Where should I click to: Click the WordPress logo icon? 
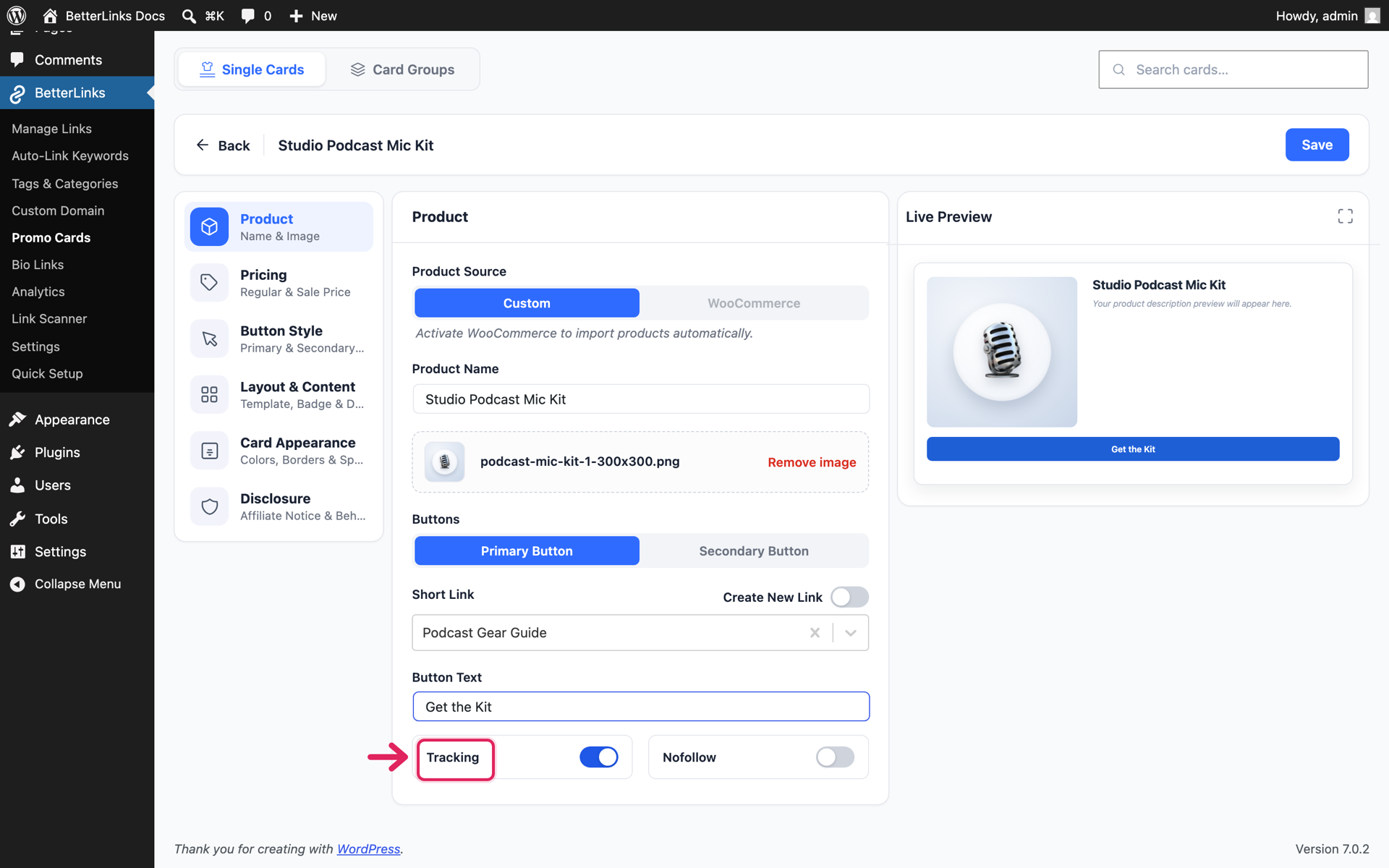tap(17, 15)
